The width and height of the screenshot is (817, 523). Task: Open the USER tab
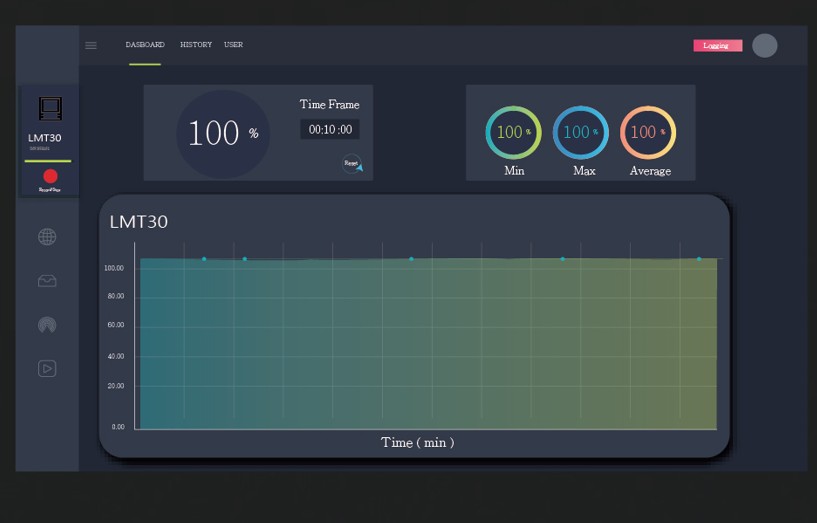click(x=233, y=45)
